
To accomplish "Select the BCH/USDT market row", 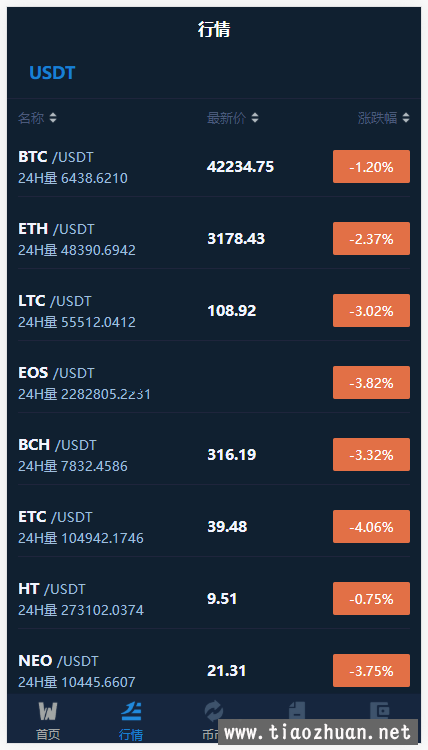I will 214,454.
